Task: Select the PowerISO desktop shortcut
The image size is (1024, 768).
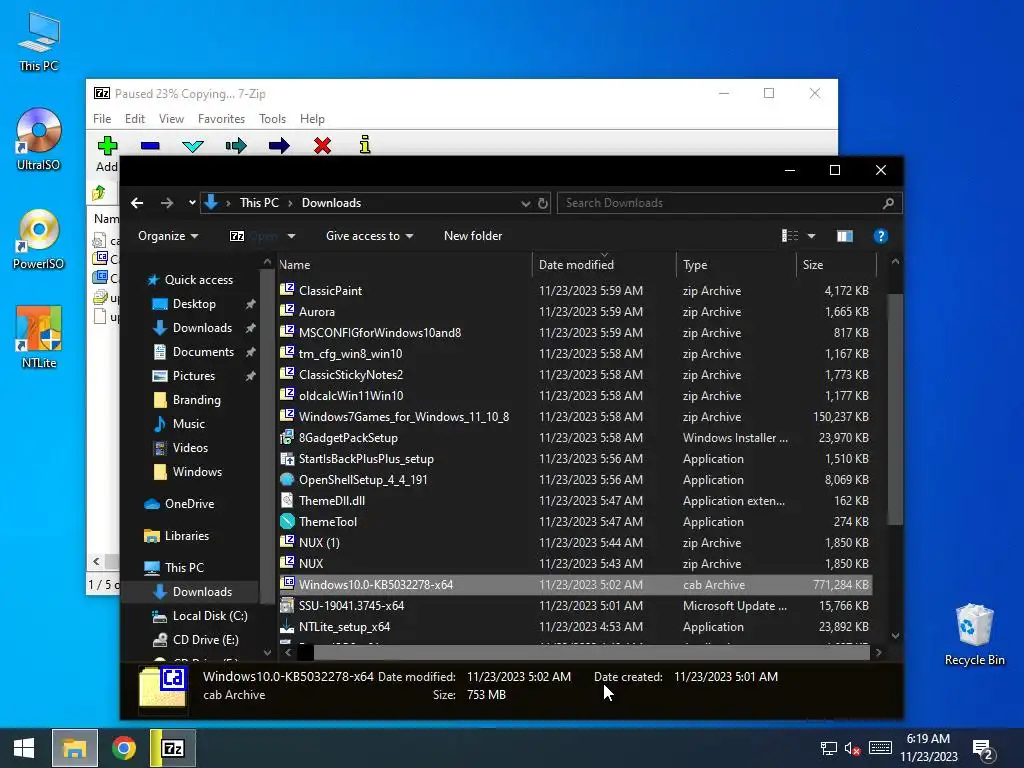Action: coord(39,240)
